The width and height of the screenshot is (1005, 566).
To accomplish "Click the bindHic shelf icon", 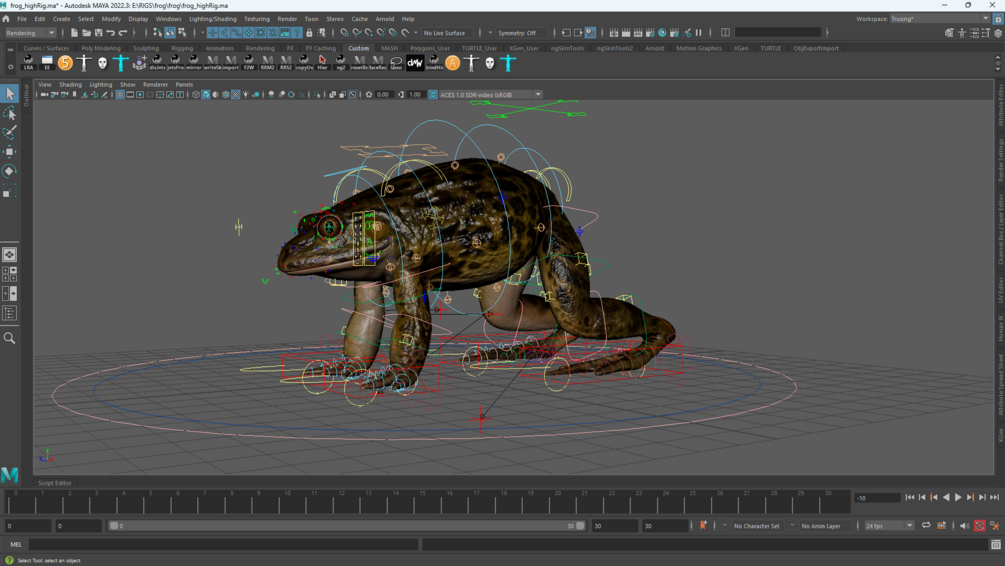I will [x=434, y=63].
